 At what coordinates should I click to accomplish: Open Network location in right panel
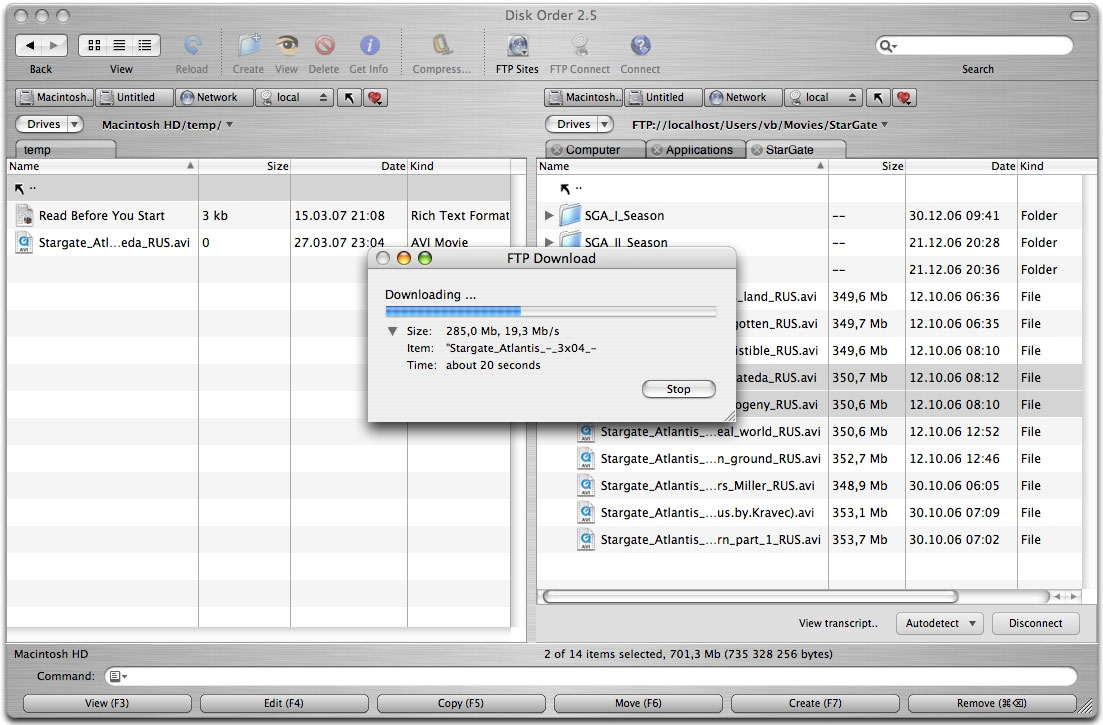(744, 98)
